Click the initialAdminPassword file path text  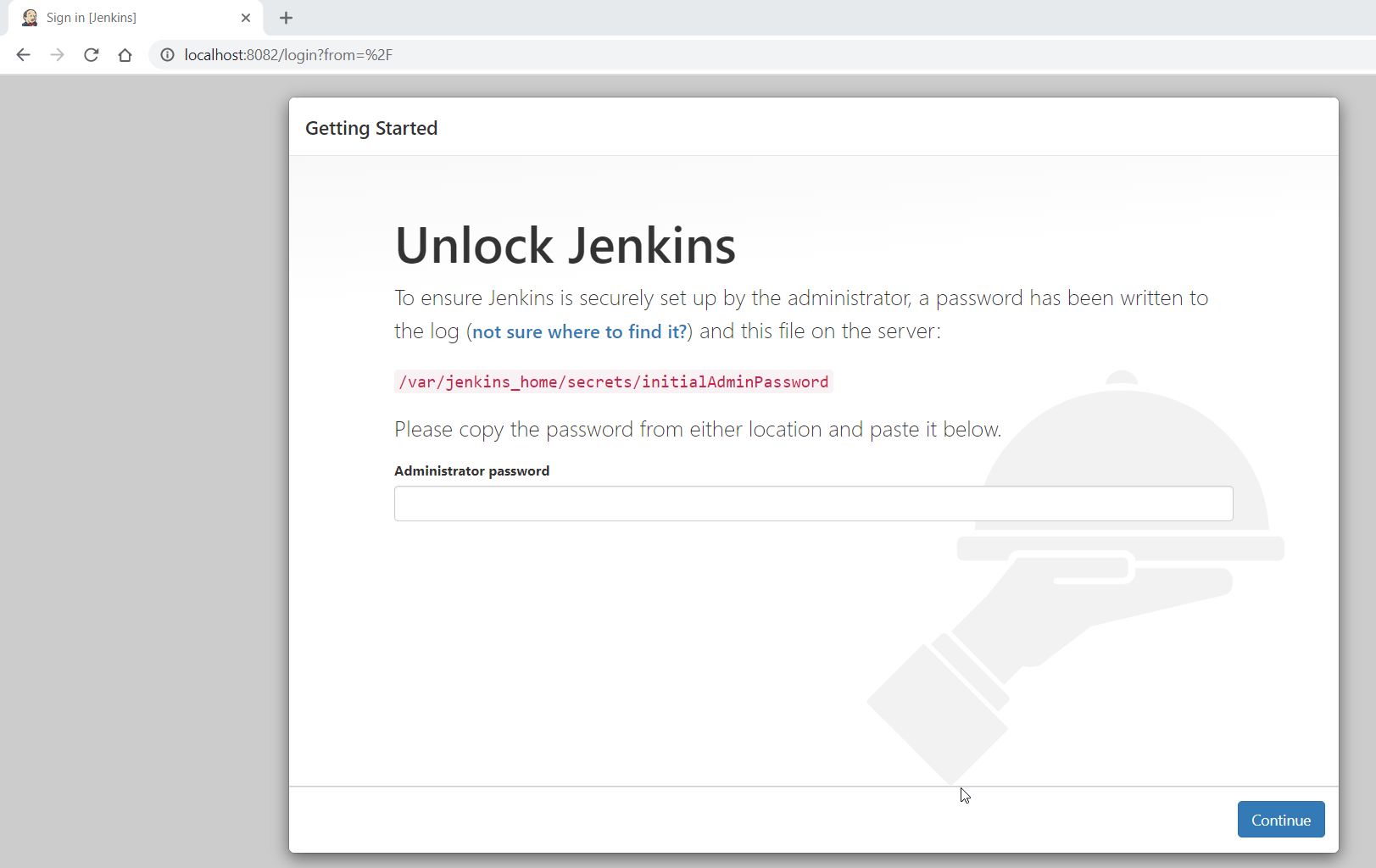pos(613,382)
